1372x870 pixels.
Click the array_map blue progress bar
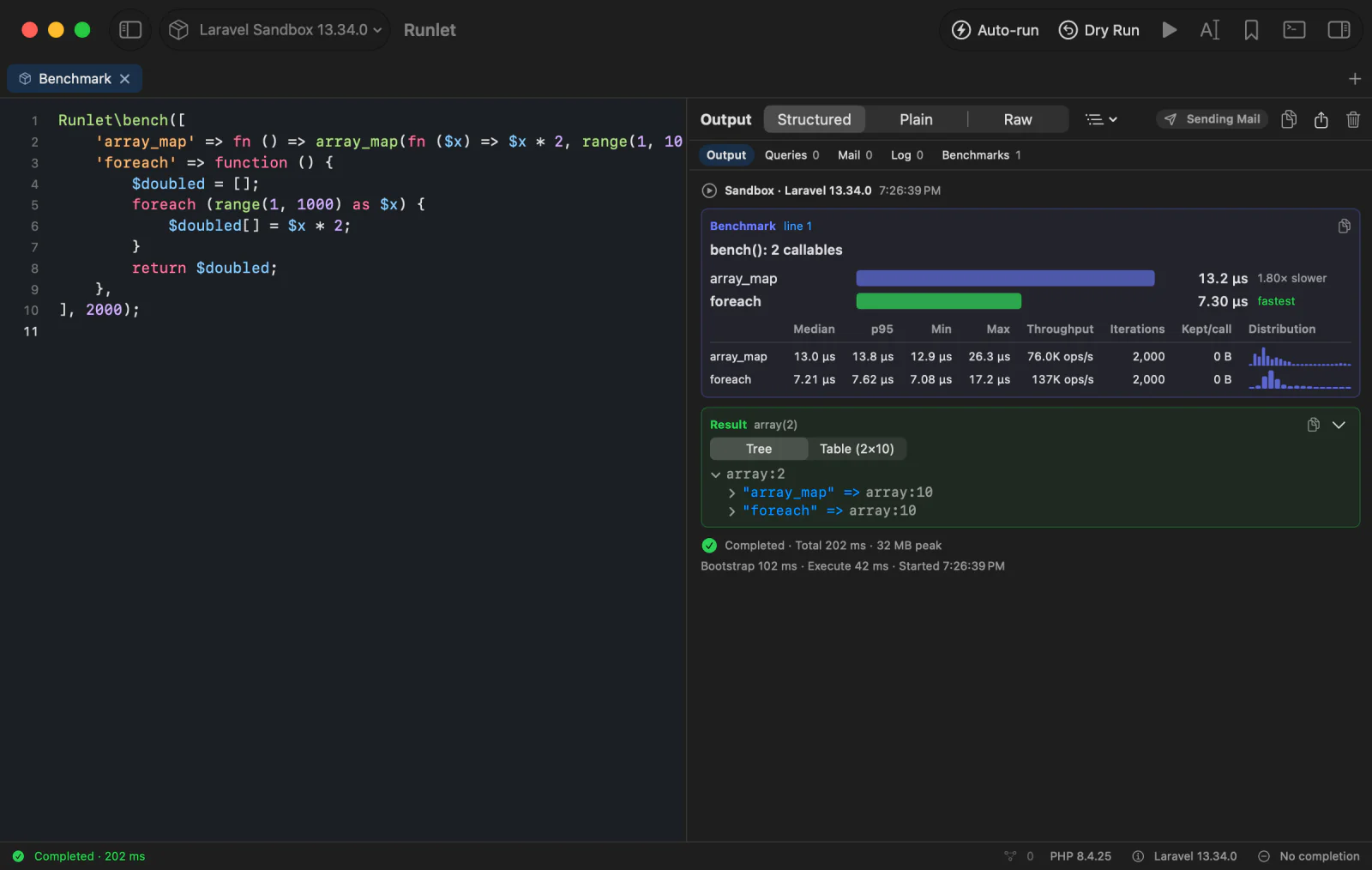1005,278
